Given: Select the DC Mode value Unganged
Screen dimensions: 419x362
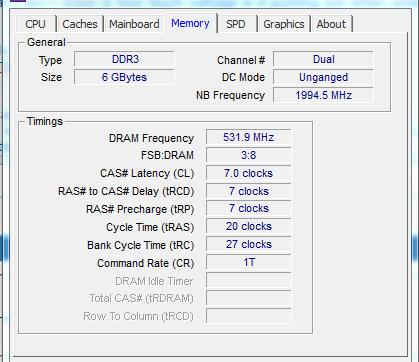Looking at the screenshot, I should click(x=323, y=77).
